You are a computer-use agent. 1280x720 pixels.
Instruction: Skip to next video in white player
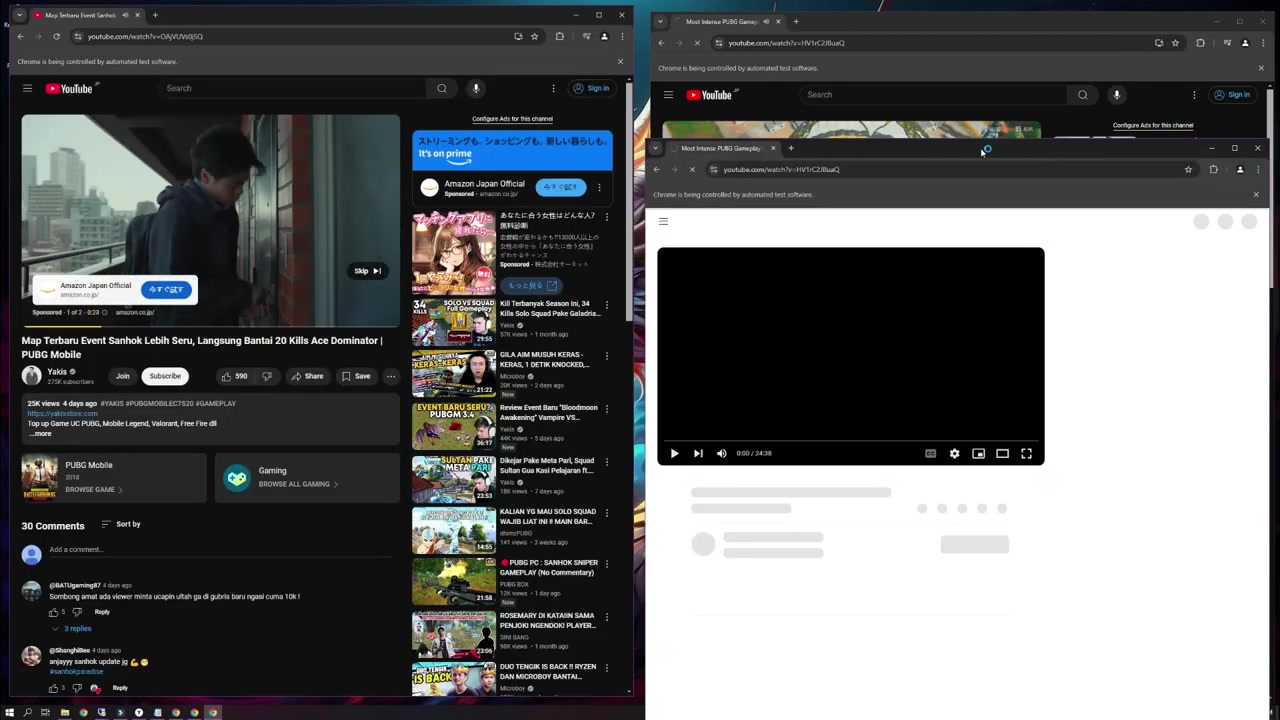tap(698, 453)
